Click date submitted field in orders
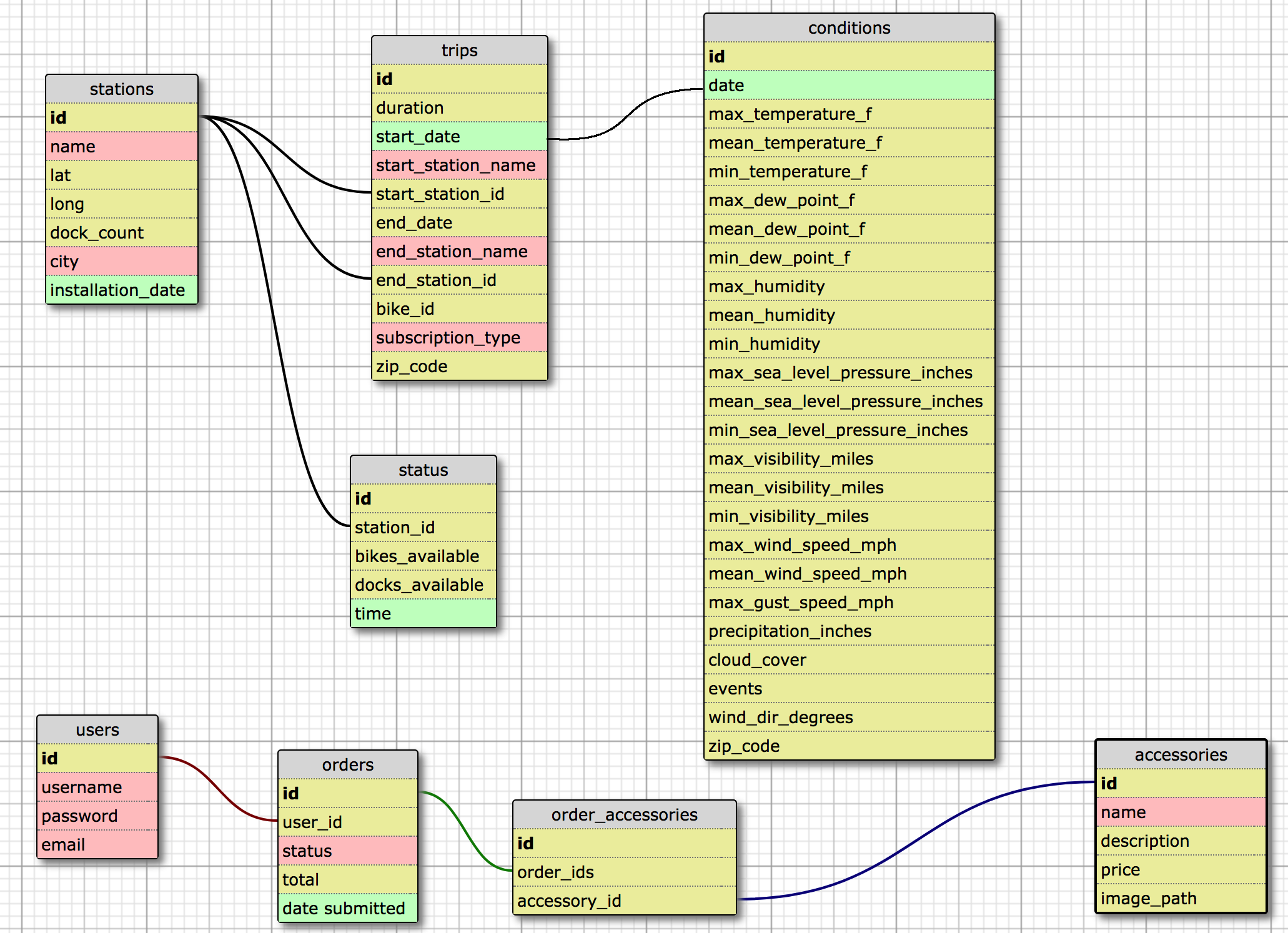Screen dimensions: 1288x933 [348, 908]
